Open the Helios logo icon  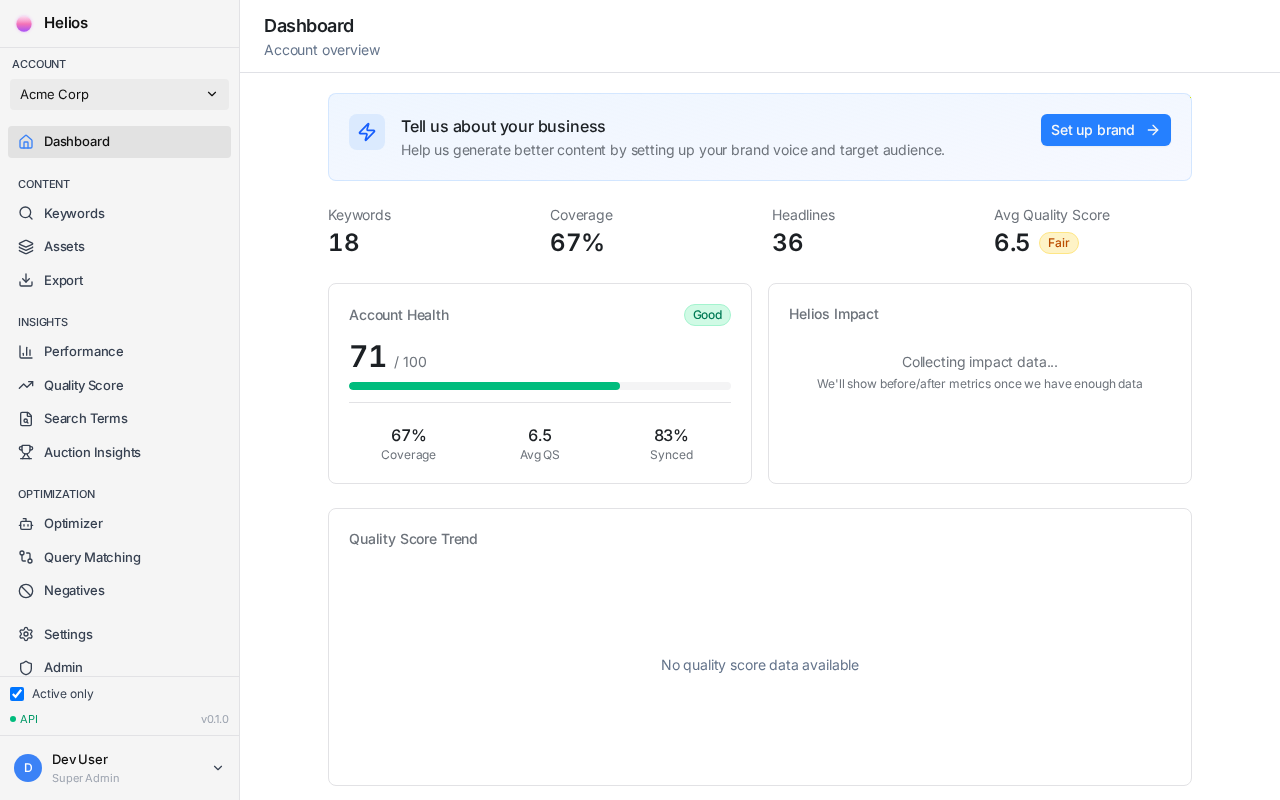pos(24,23)
